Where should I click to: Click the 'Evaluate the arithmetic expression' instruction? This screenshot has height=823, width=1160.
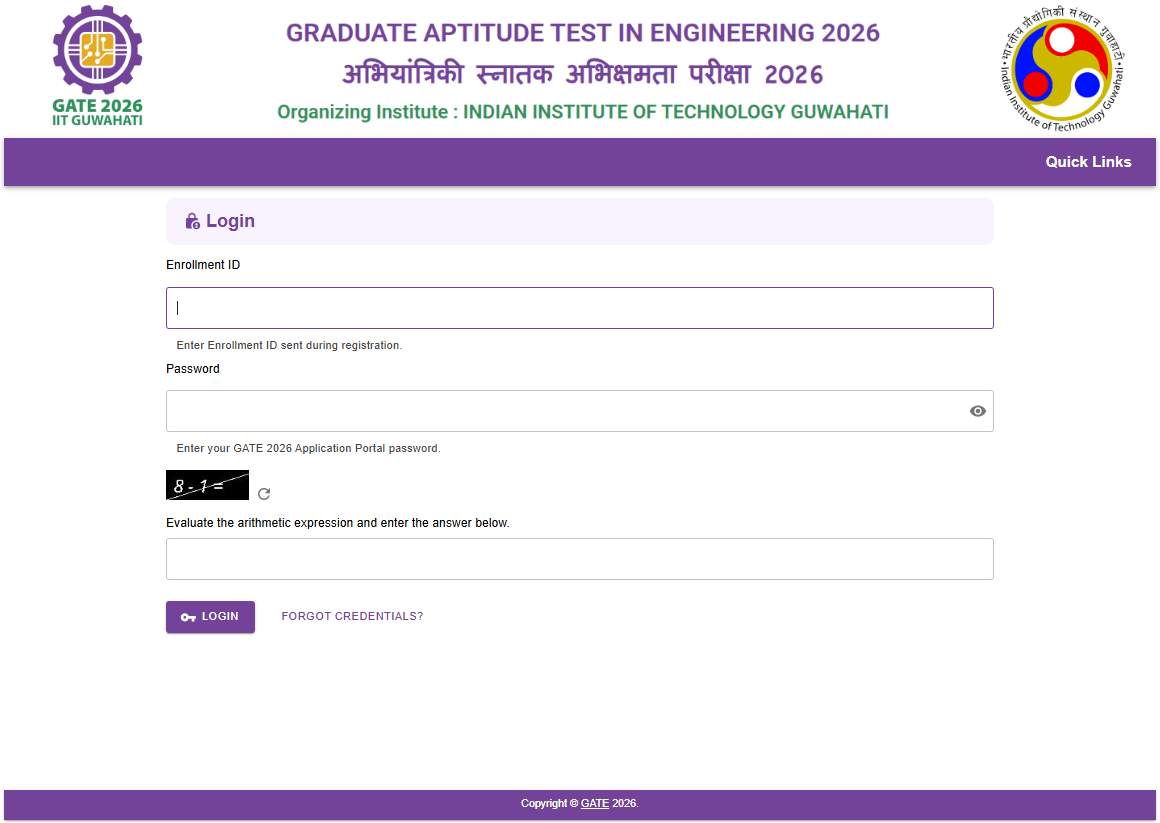337,523
